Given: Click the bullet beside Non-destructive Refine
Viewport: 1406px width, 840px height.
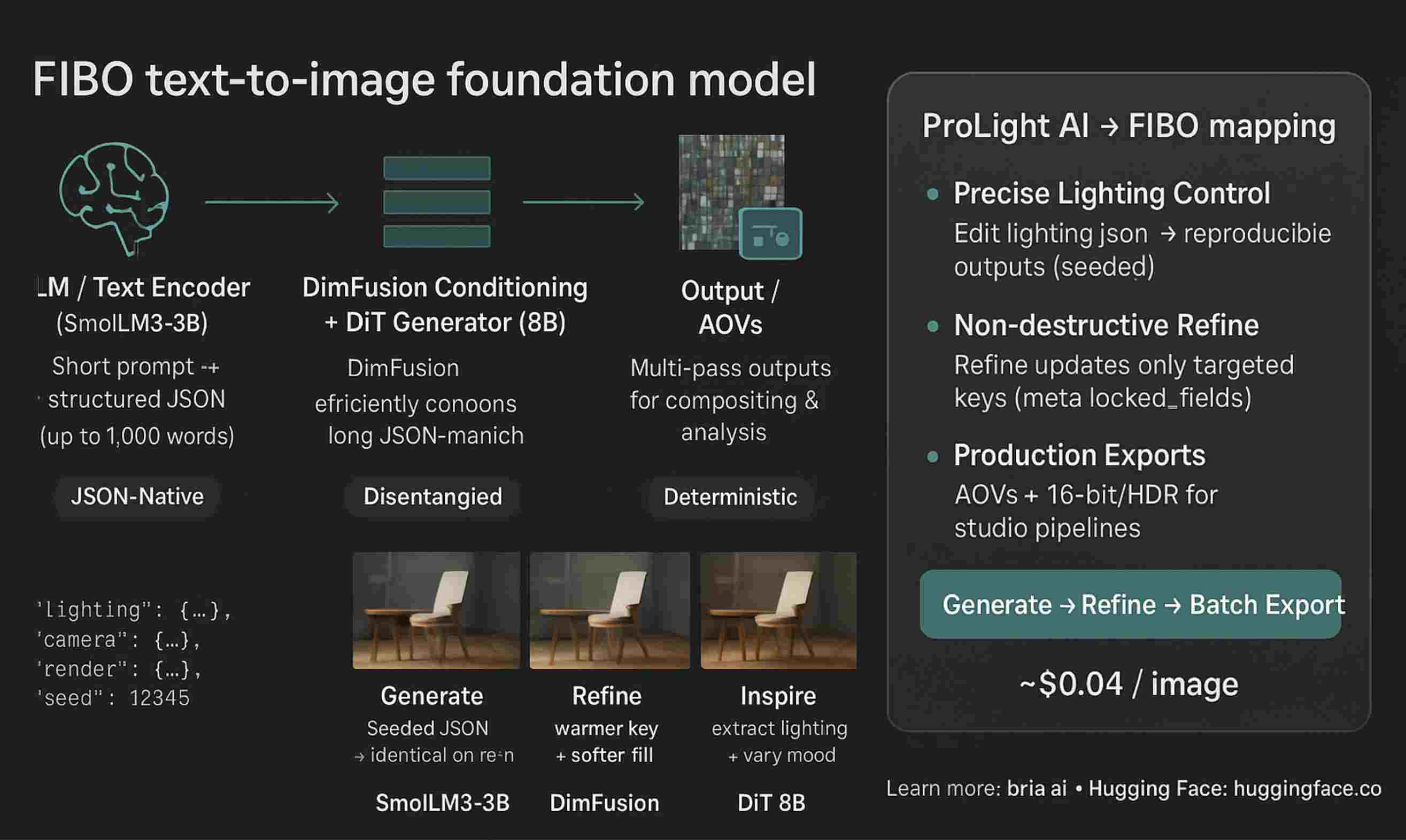Looking at the screenshot, I should (x=933, y=326).
